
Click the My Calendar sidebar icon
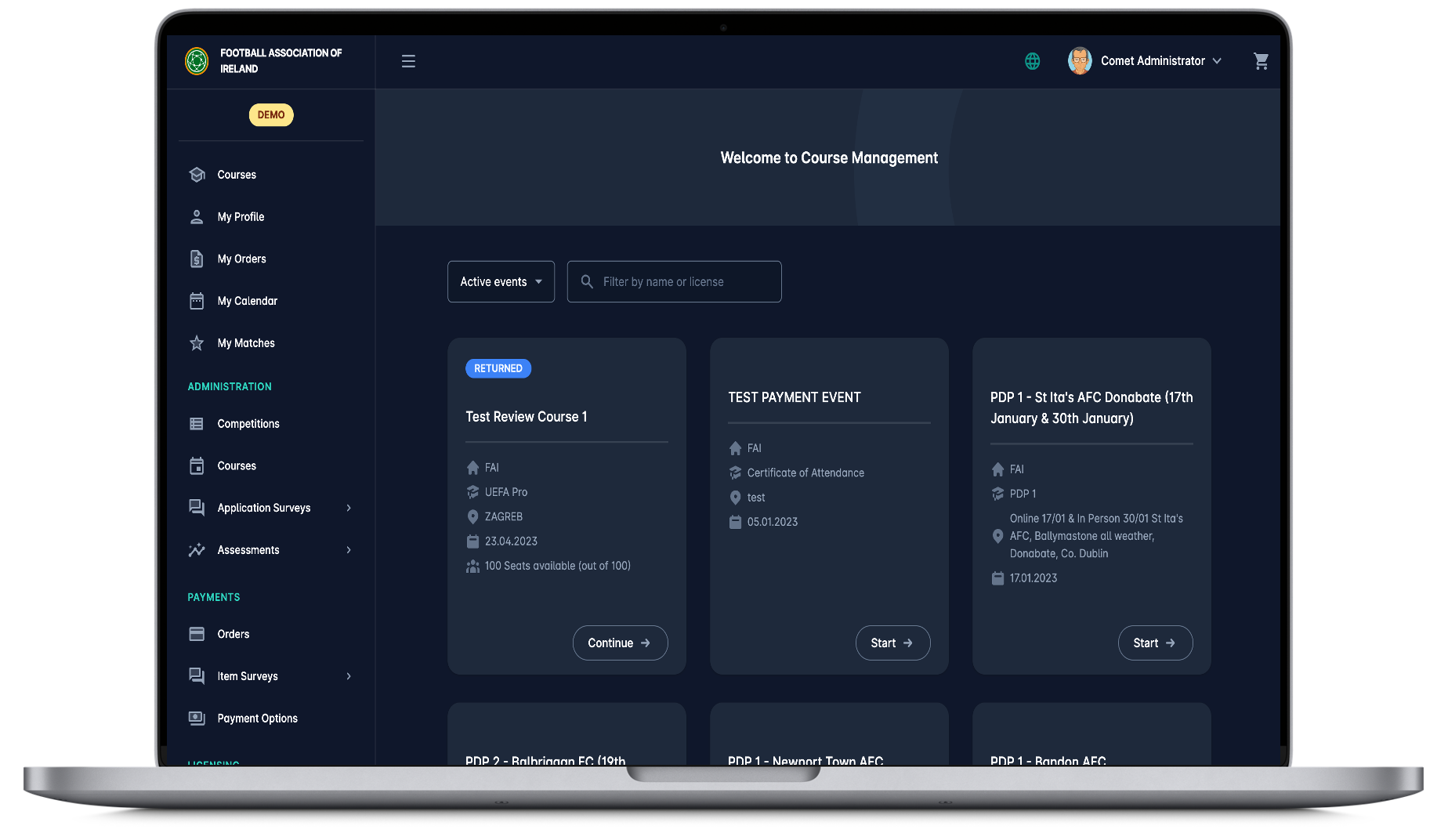pyautogui.click(x=197, y=301)
